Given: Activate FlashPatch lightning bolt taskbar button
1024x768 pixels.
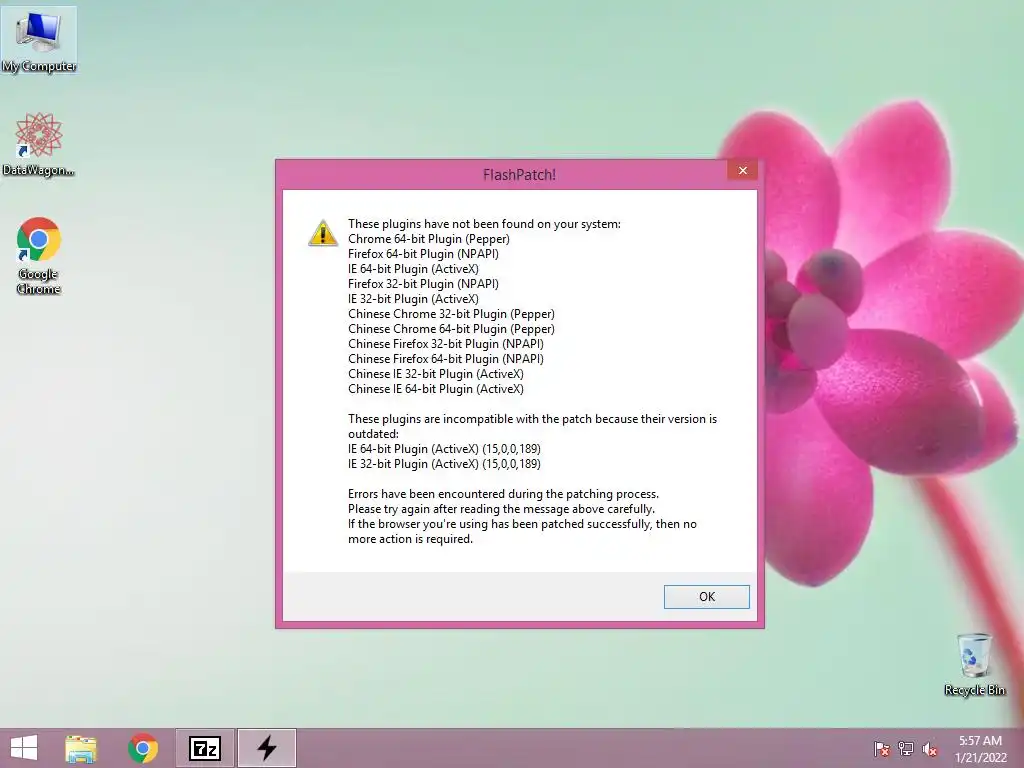Looking at the screenshot, I should [266, 748].
